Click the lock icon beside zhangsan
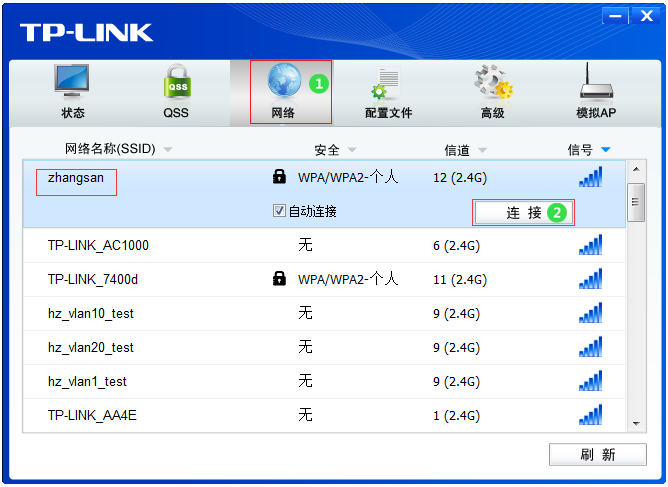 [x=280, y=177]
